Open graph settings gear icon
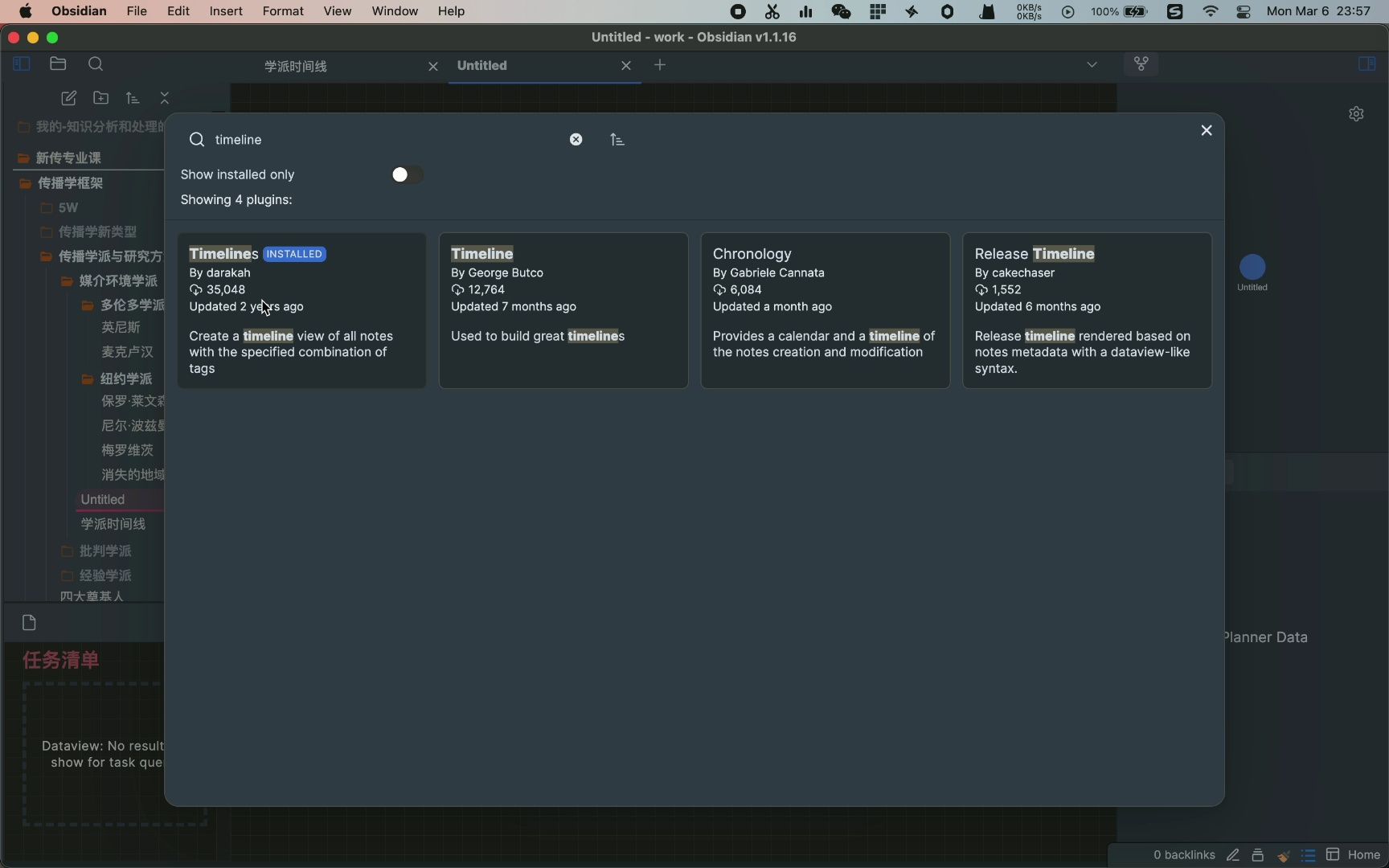Image resolution: width=1389 pixels, height=868 pixels. tap(1357, 114)
